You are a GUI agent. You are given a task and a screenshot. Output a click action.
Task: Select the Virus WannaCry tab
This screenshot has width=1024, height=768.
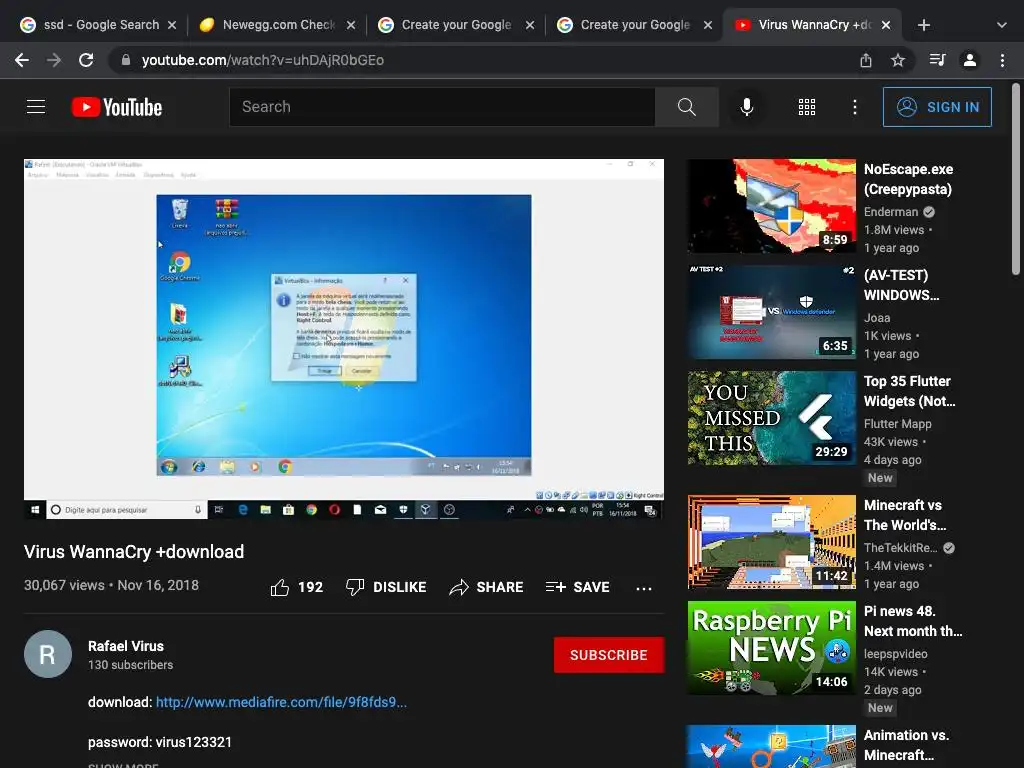(813, 25)
